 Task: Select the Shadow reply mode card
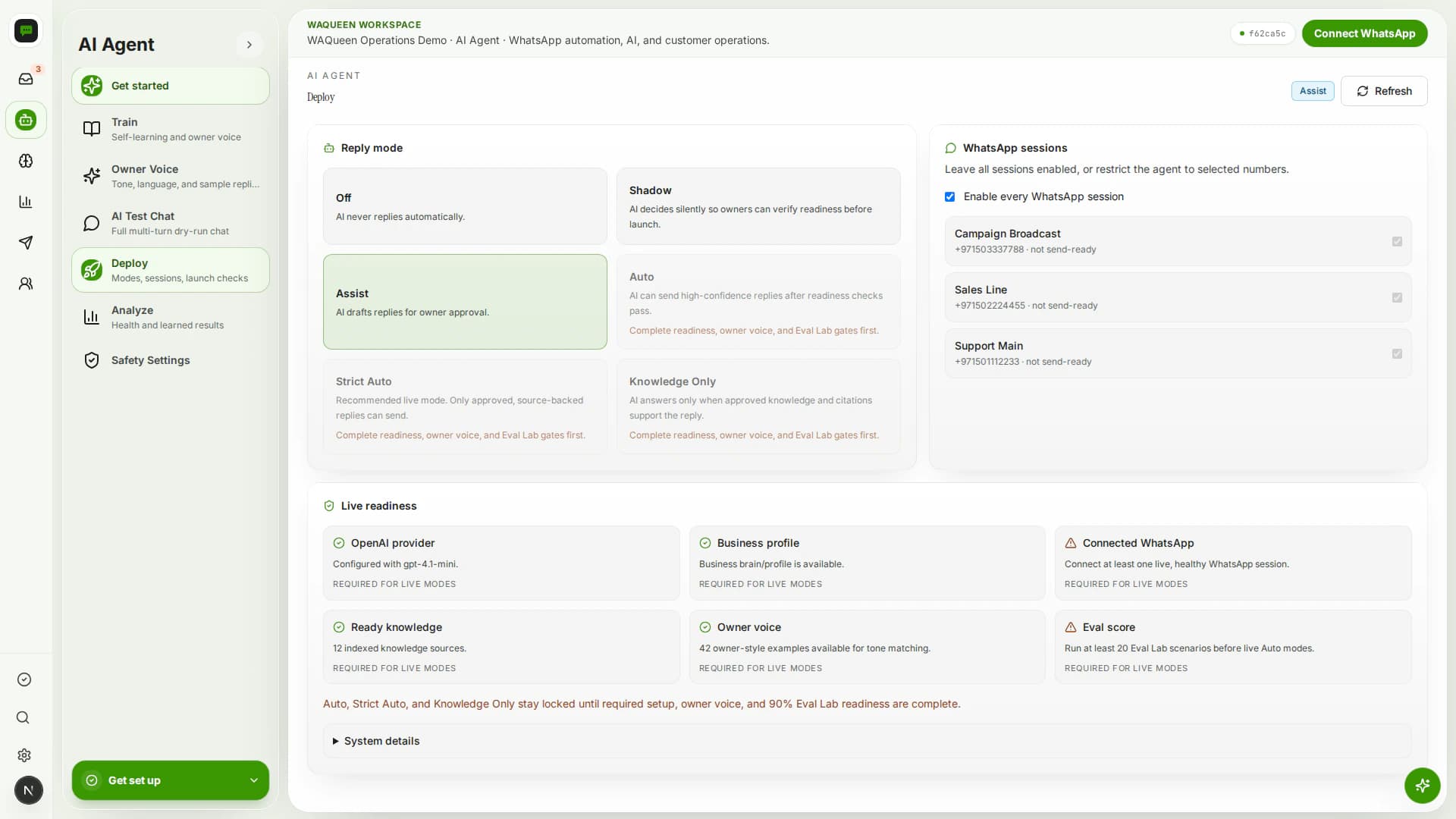(758, 206)
